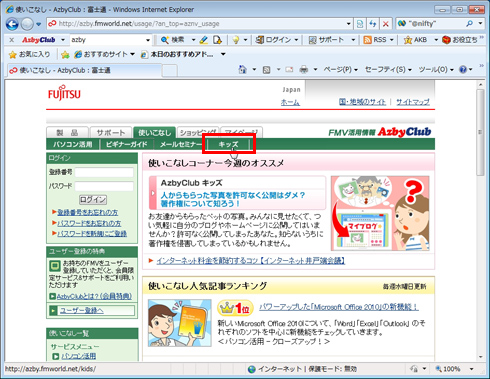Click the パスワード input field
The height and width of the screenshot is (379, 490).
coord(104,186)
